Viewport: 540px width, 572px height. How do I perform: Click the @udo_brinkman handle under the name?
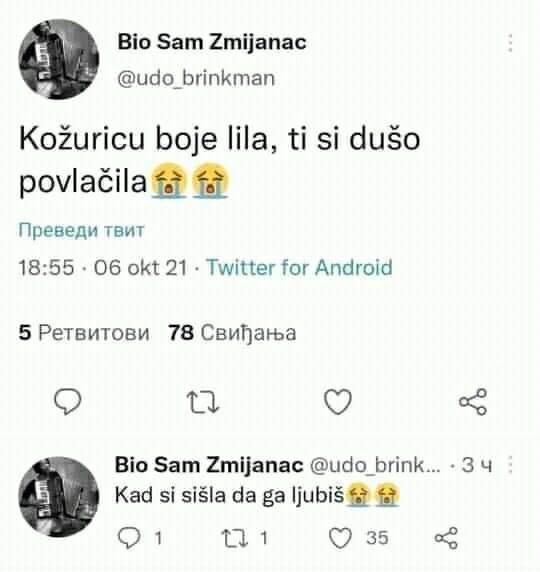pos(196,78)
